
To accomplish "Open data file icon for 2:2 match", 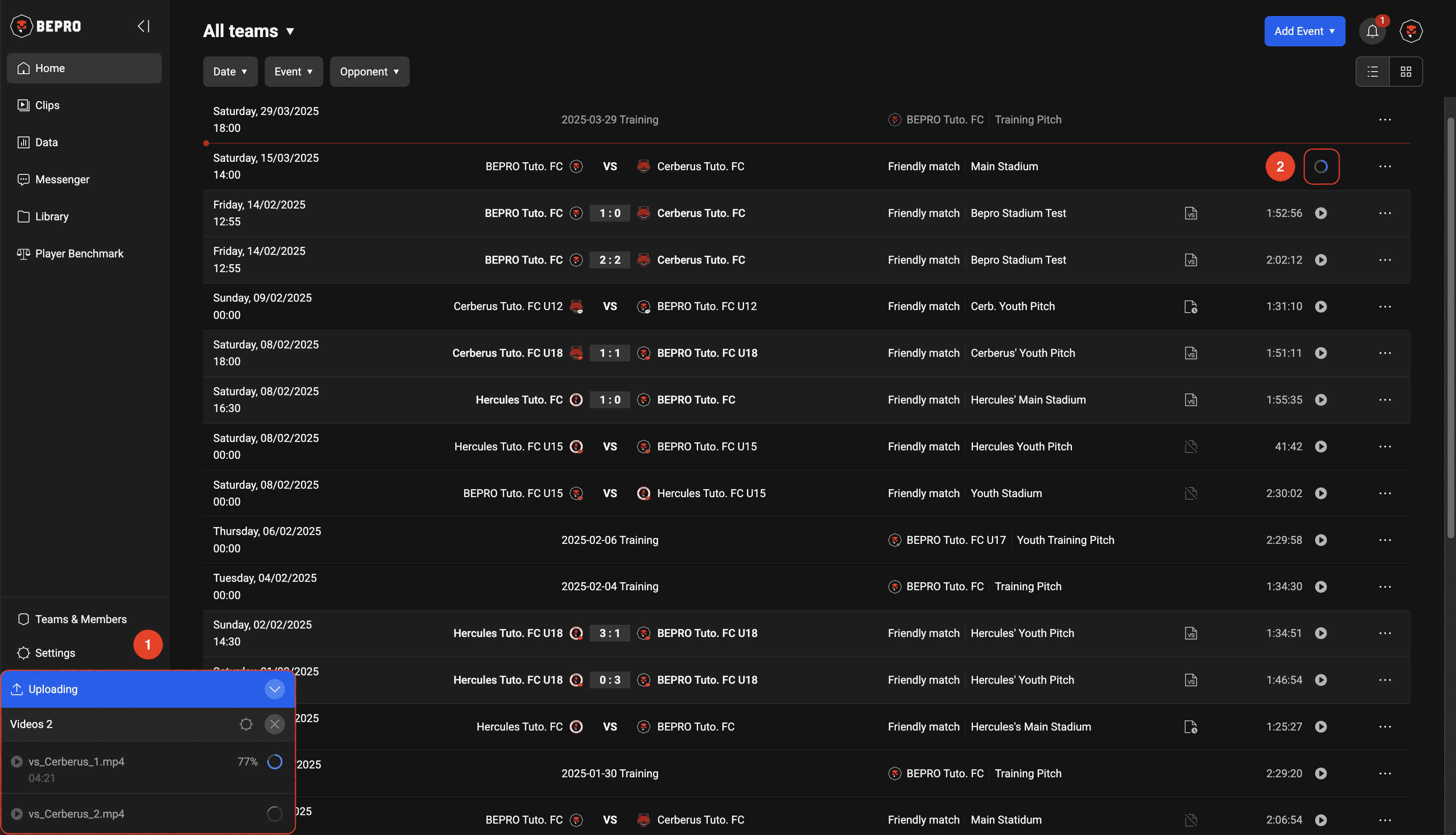I will pyautogui.click(x=1190, y=260).
